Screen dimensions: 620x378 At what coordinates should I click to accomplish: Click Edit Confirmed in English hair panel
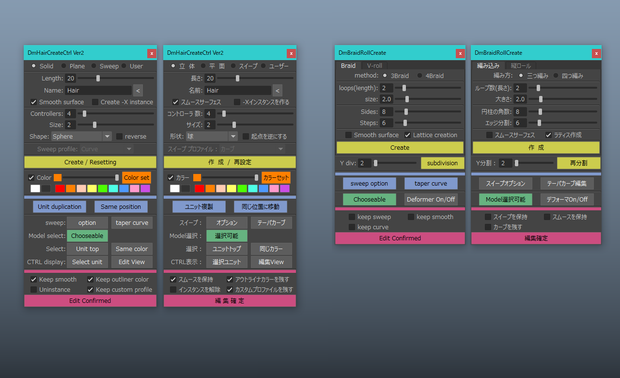coord(90,301)
